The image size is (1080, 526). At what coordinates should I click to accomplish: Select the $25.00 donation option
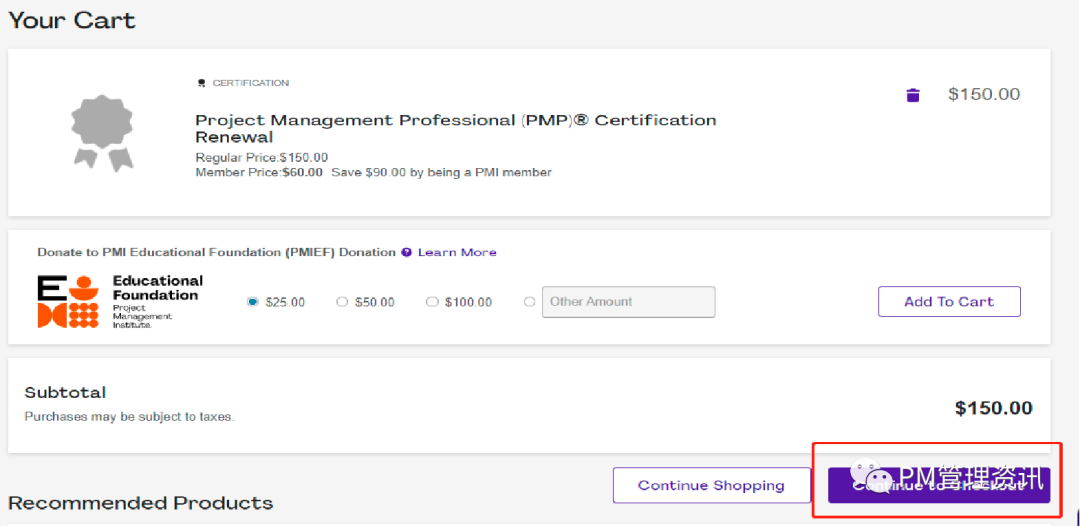tap(252, 302)
